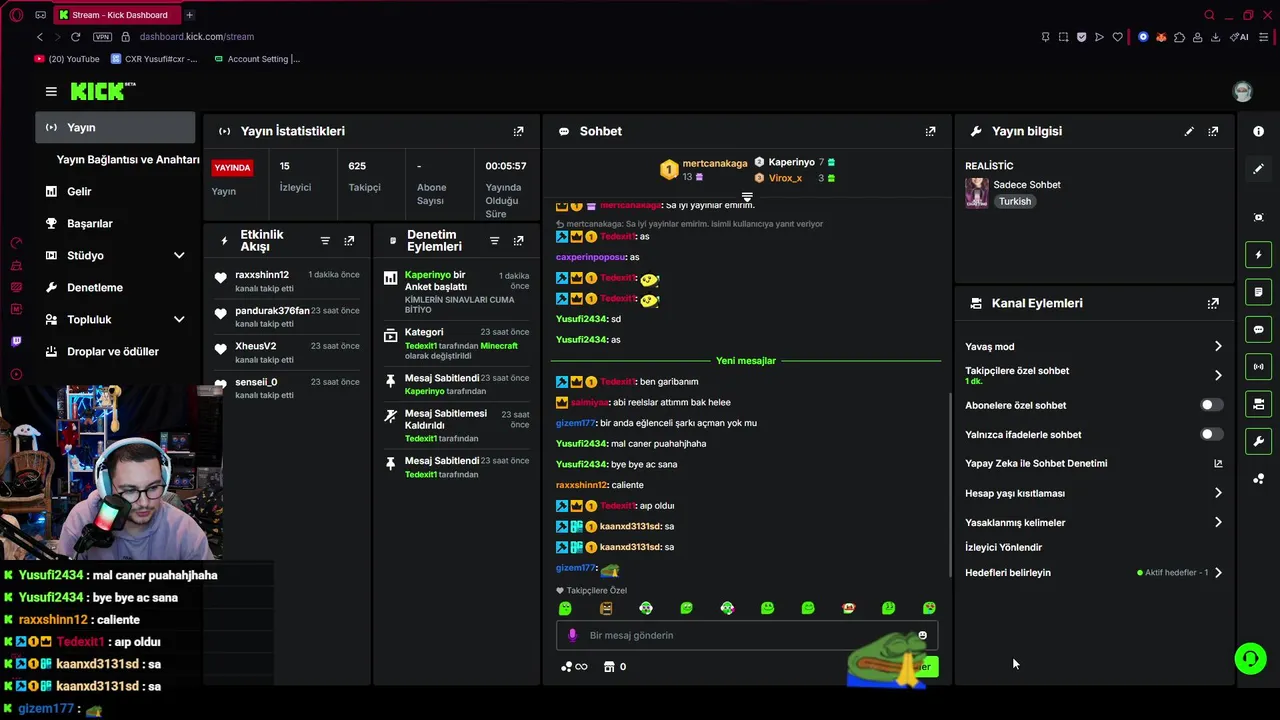This screenshot has height=720, width=1280.
Task: Click İzleyici Yönlendir
Action: [x=1003, y=547]
